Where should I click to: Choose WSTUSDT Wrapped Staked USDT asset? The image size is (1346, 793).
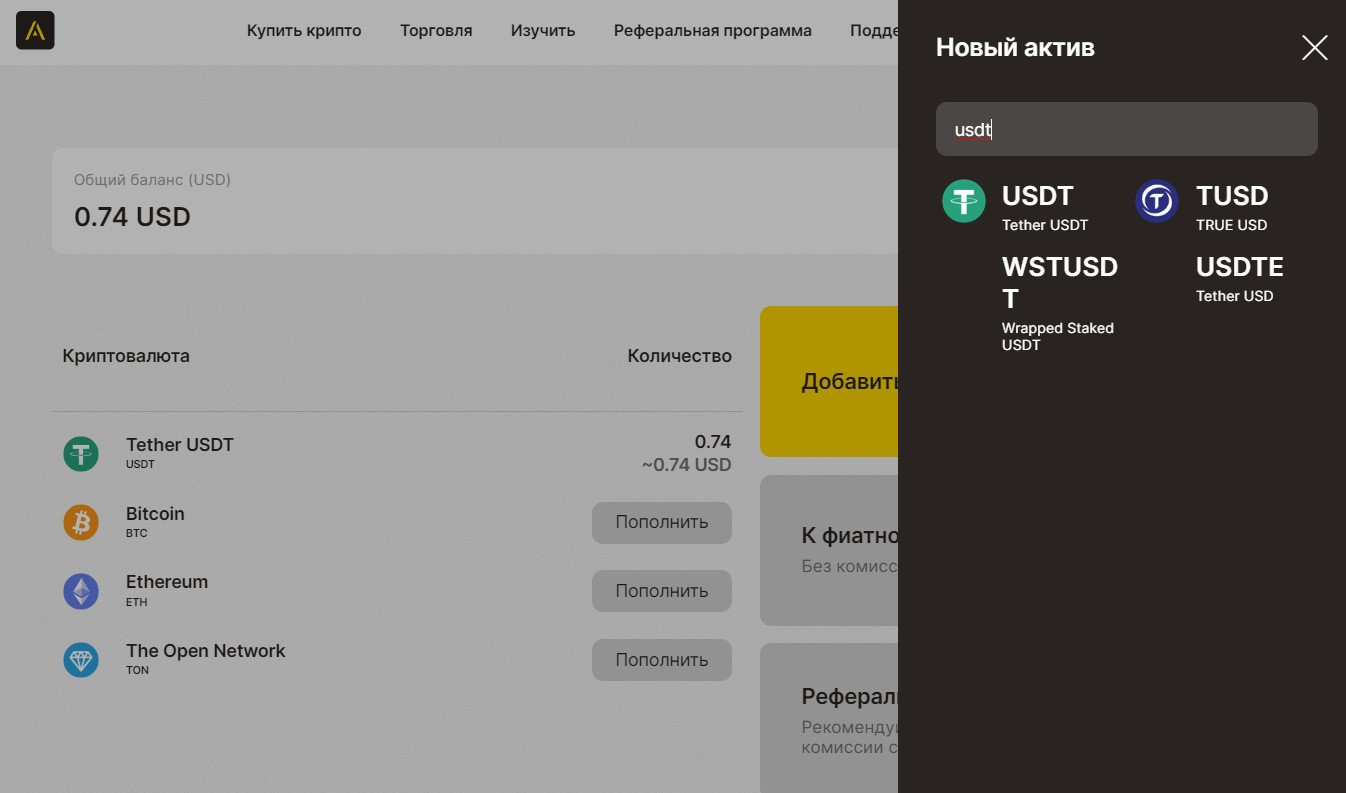point(1059,301)
